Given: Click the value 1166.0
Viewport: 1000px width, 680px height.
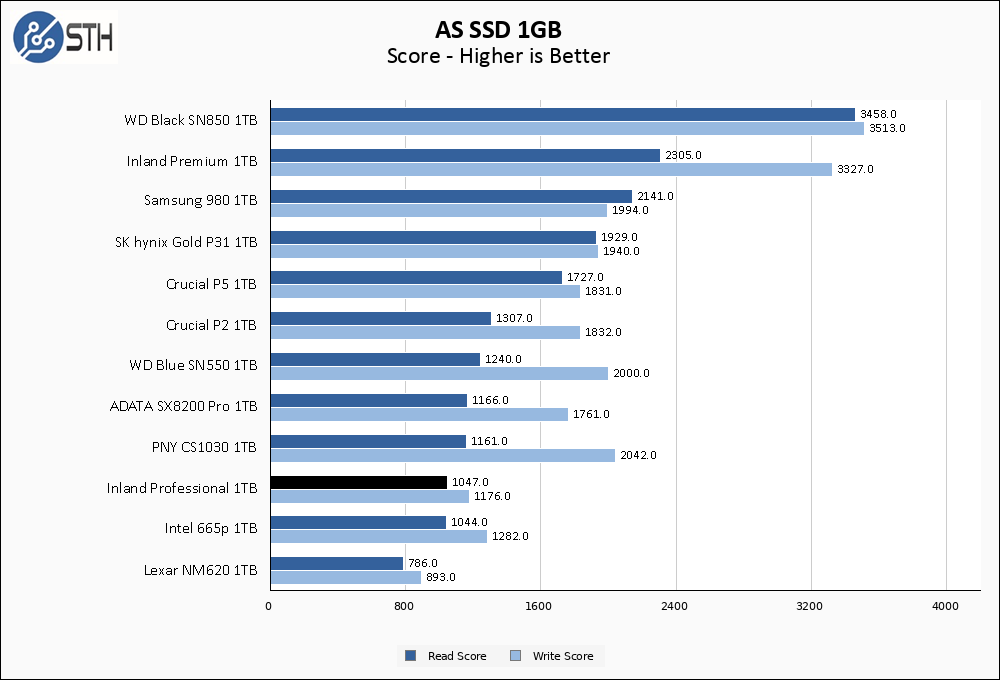Looking at the screenshot, I should (x=490, y=401).
